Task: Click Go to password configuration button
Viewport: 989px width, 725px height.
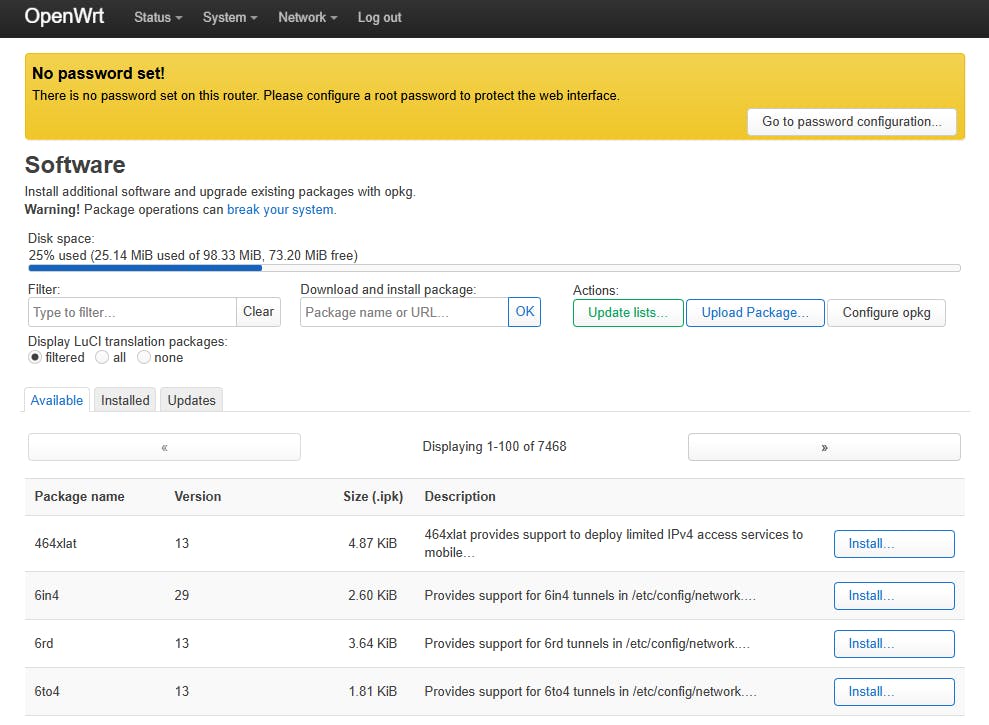Action: click(851, 122)
